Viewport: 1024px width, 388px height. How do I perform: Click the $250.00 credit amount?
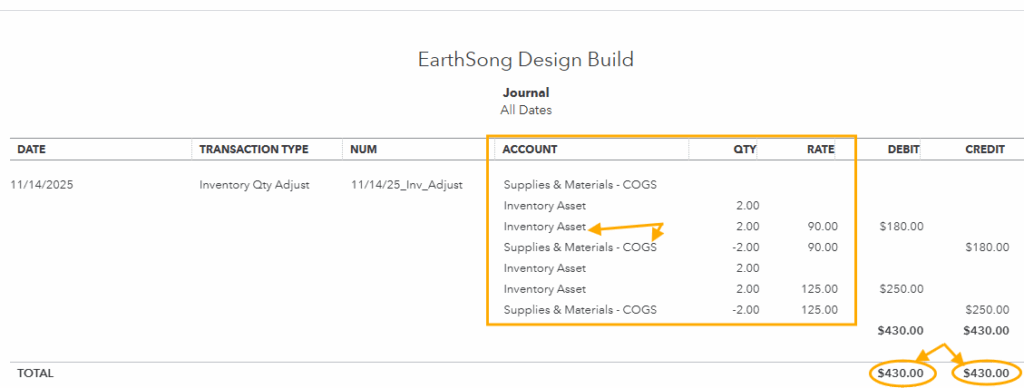tap(986, 310)
